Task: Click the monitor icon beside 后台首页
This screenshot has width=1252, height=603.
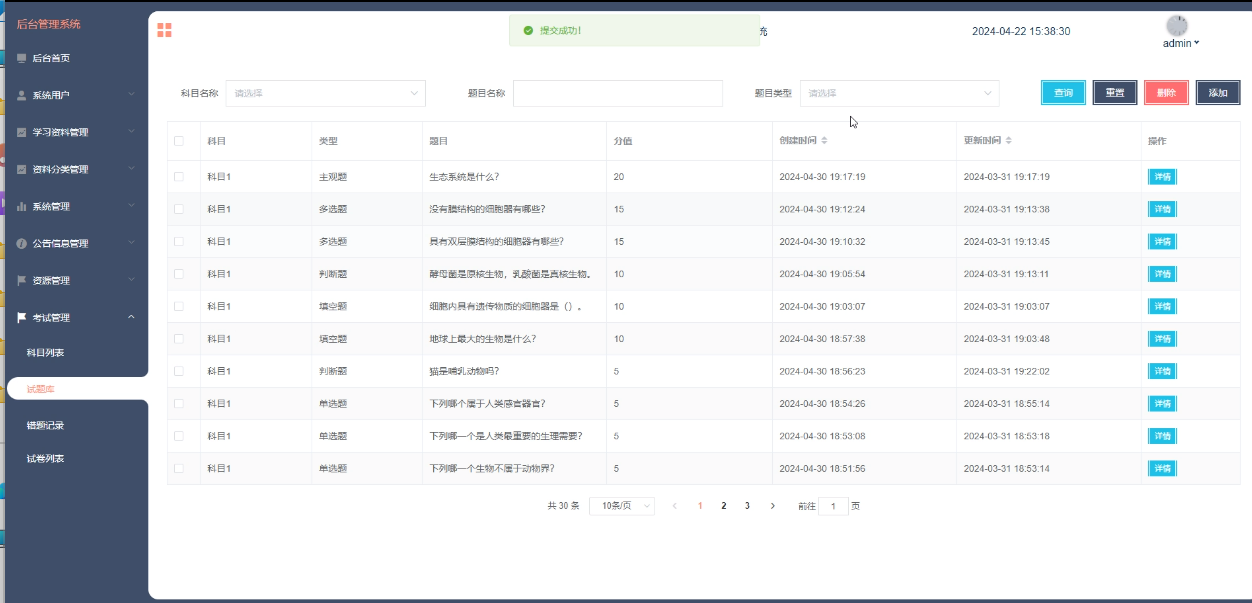Action: coord(22,58)
